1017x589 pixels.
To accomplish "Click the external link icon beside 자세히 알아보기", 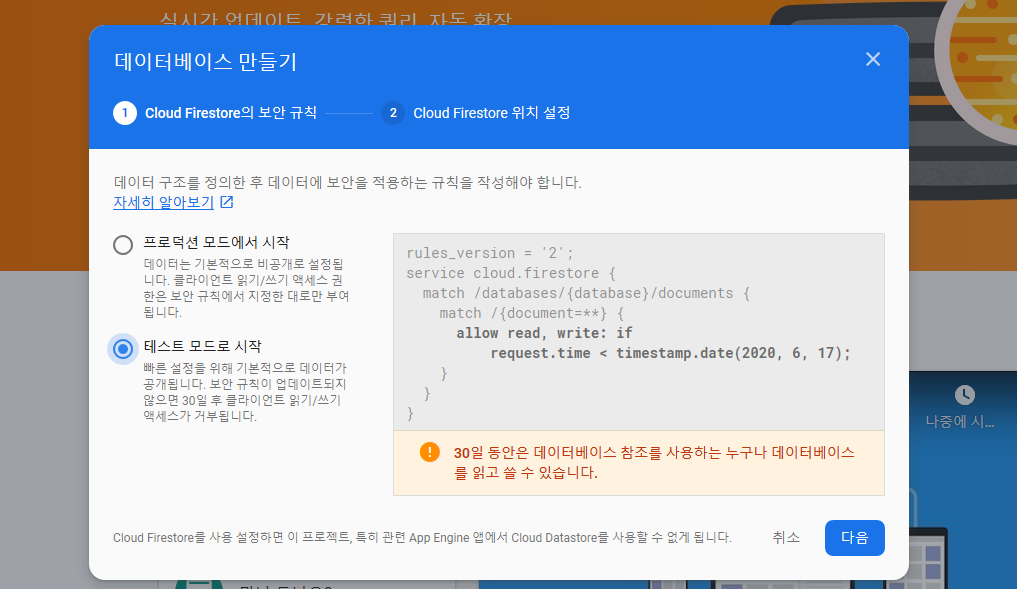I will point(226,202).
